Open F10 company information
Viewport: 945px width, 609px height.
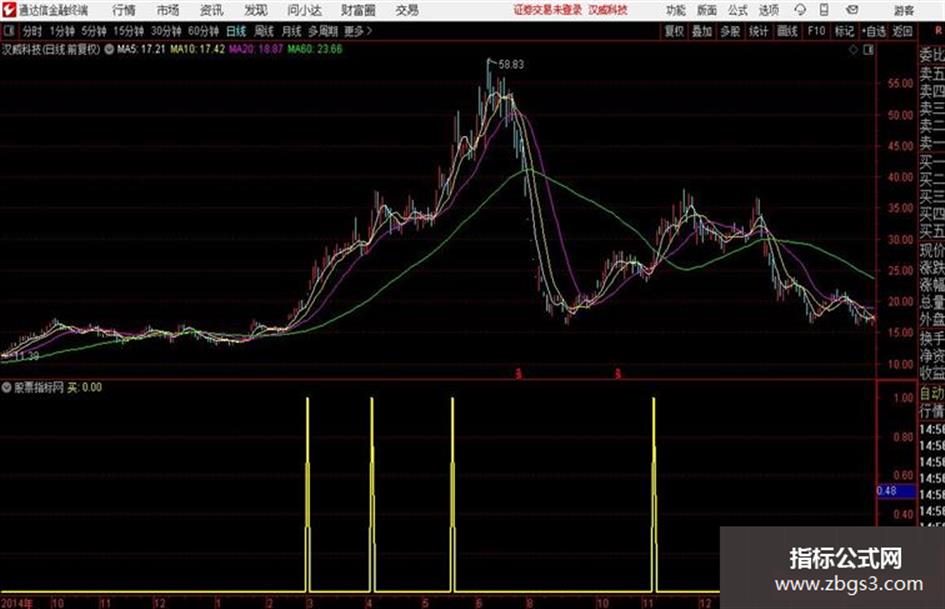pos(816,31)
